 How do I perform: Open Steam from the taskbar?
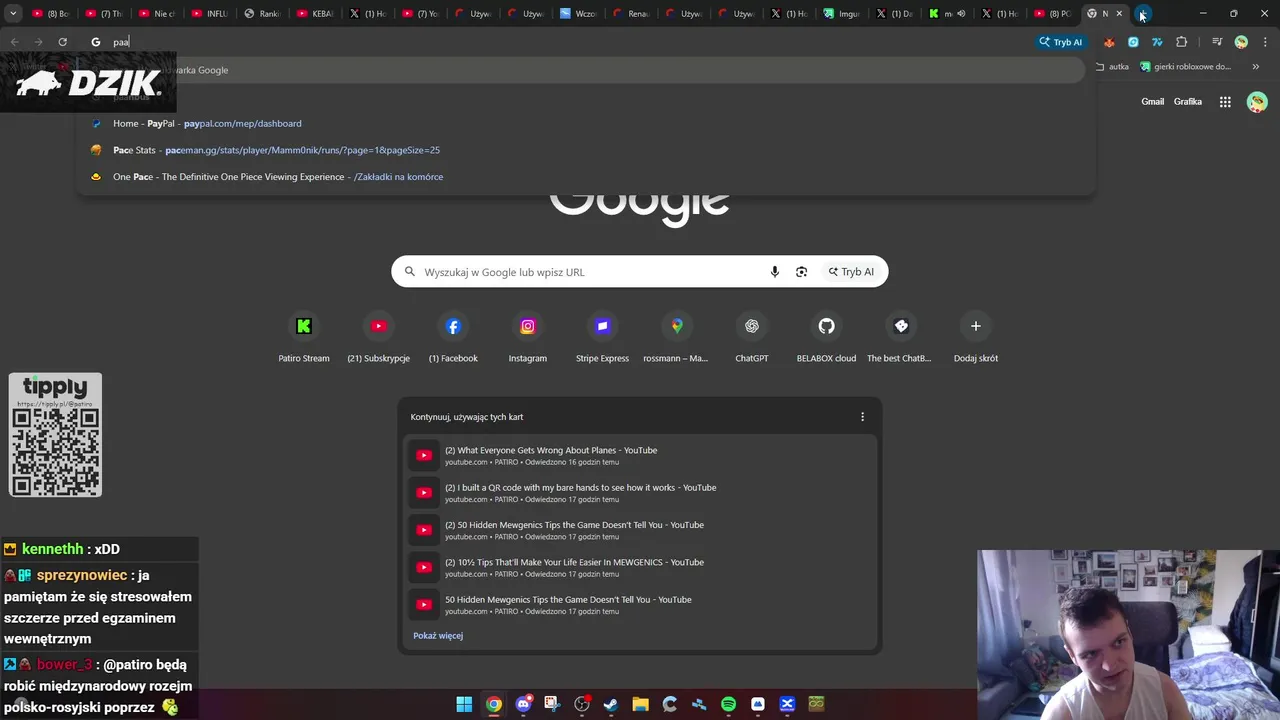611,704
